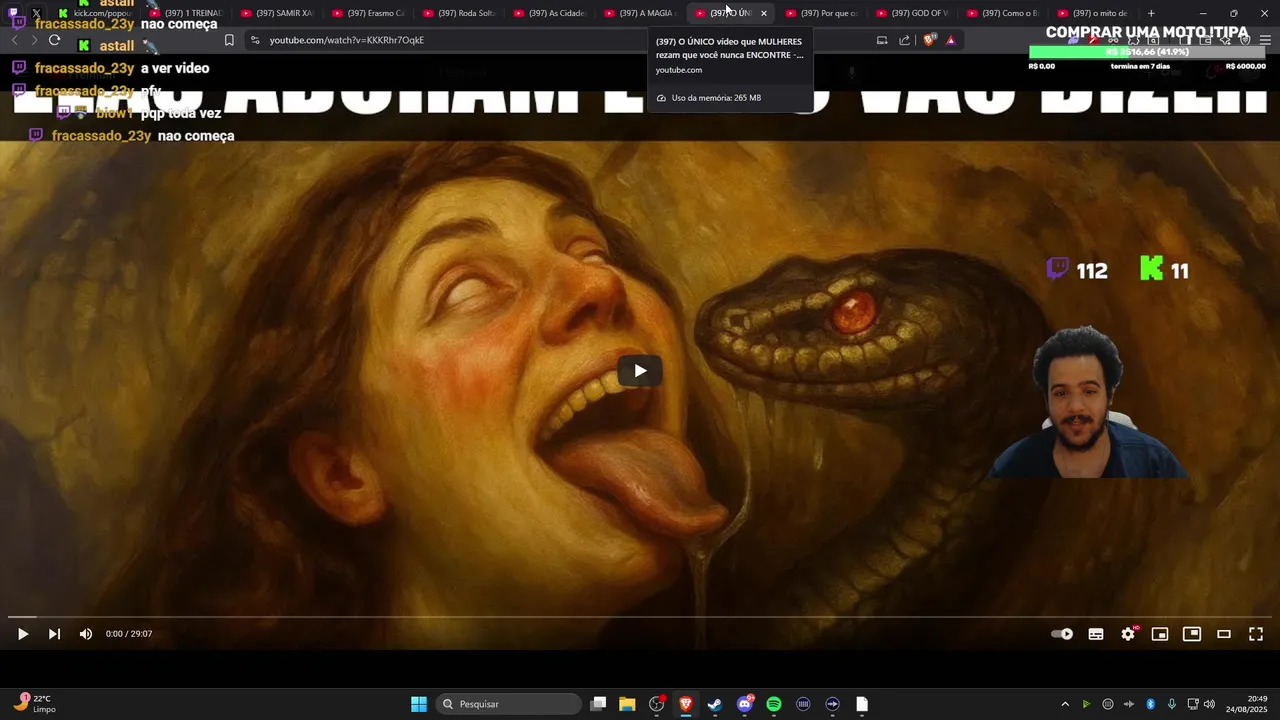Switch to the 'Erasmo Ca' tab
Screen dimensions: 1280x720
pyautogui.click(x=368, y=13)
